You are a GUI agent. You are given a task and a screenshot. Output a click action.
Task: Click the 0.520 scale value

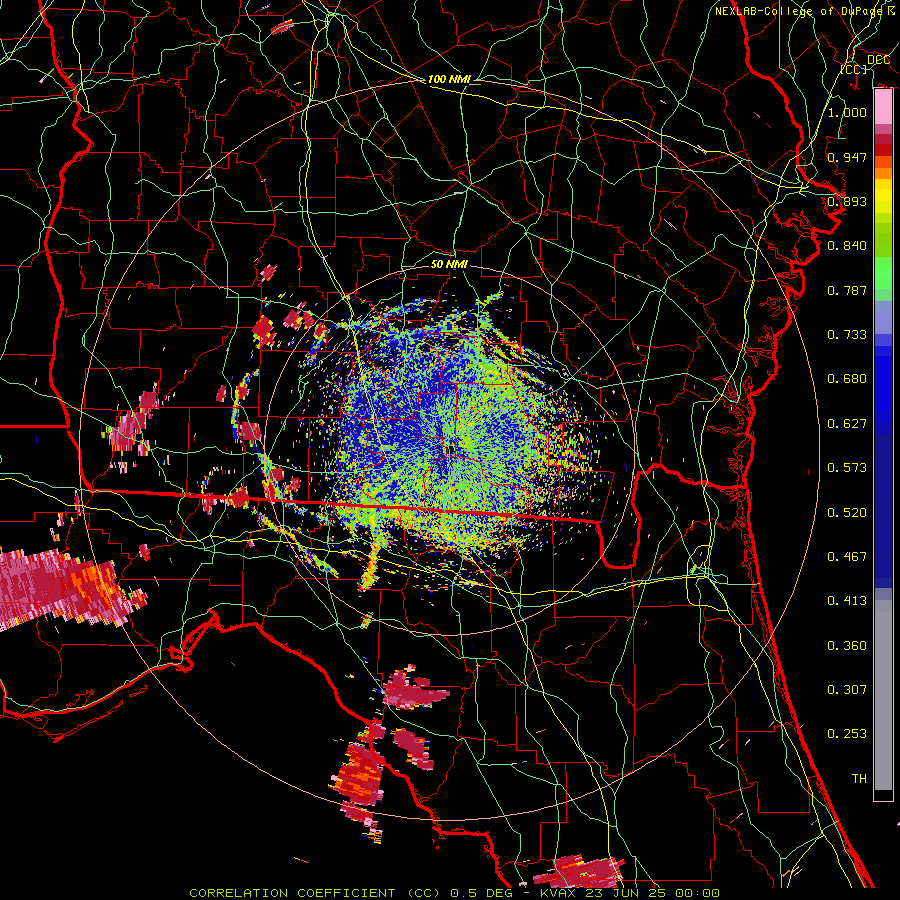847,513
